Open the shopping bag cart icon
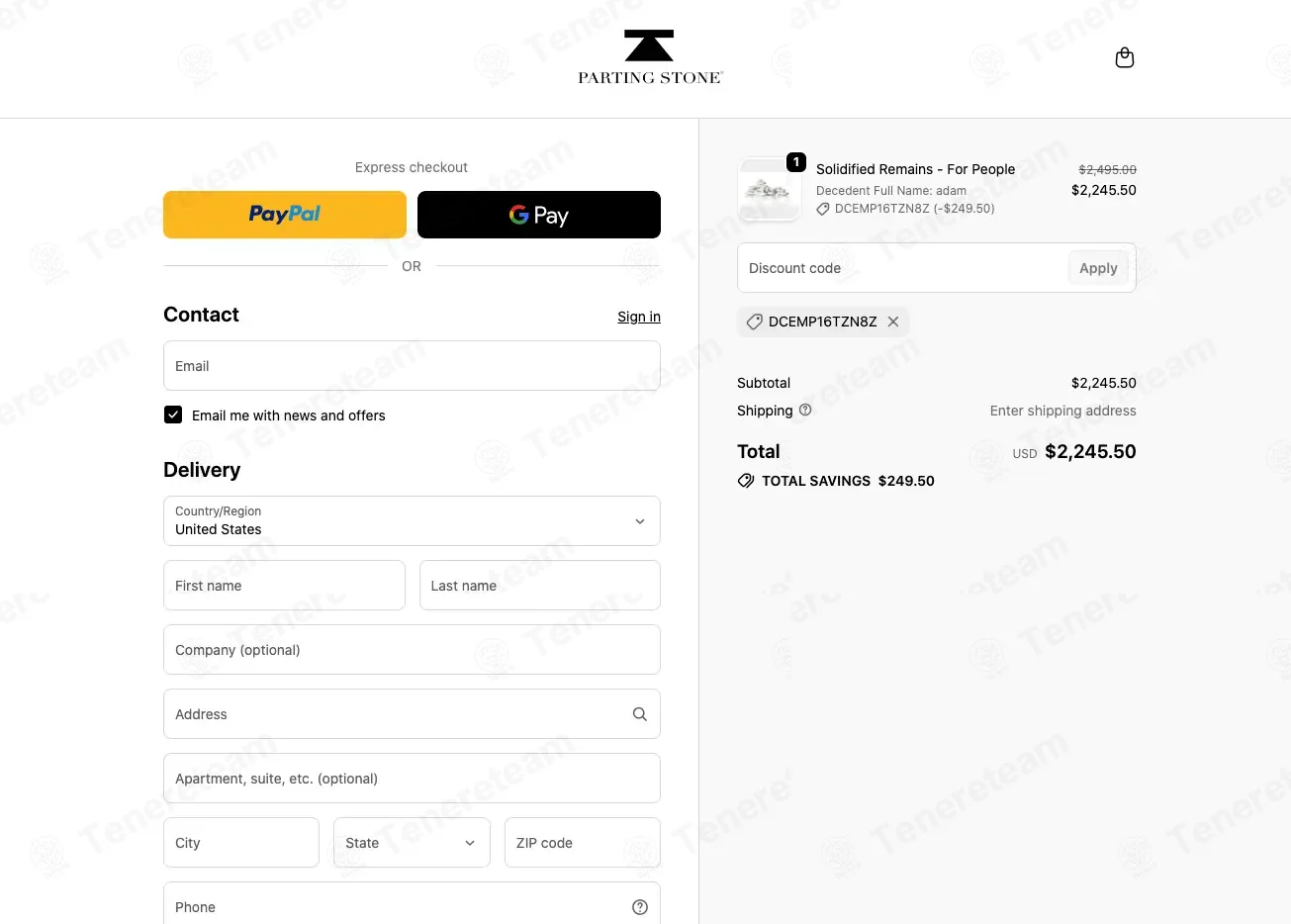The height and width of the screenshot is (924, 1291). click(x=1125, y=58)
